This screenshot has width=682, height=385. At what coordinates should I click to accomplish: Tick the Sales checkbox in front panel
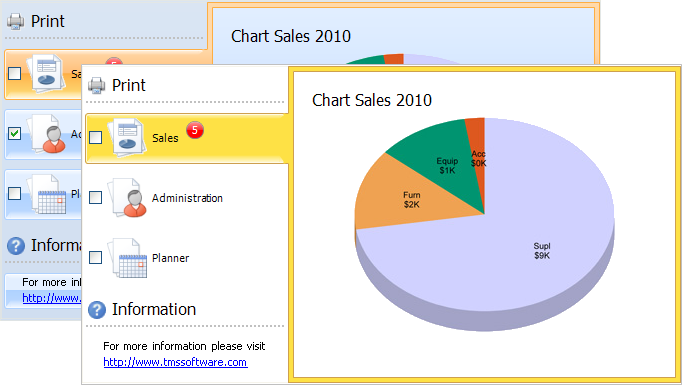[x=95, y=137]
